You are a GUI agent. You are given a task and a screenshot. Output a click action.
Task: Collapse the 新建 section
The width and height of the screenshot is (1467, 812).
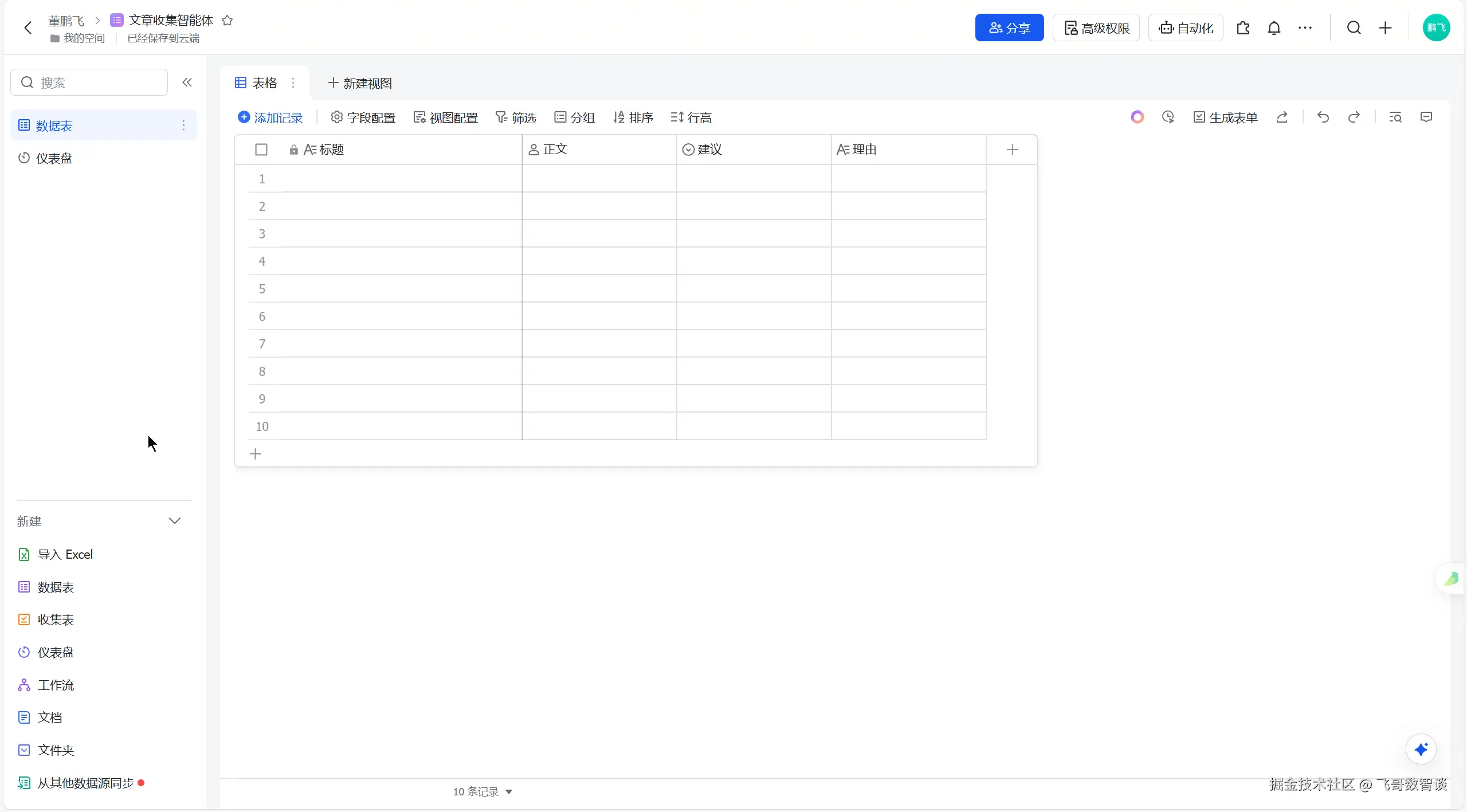click(x=175, y=521)
